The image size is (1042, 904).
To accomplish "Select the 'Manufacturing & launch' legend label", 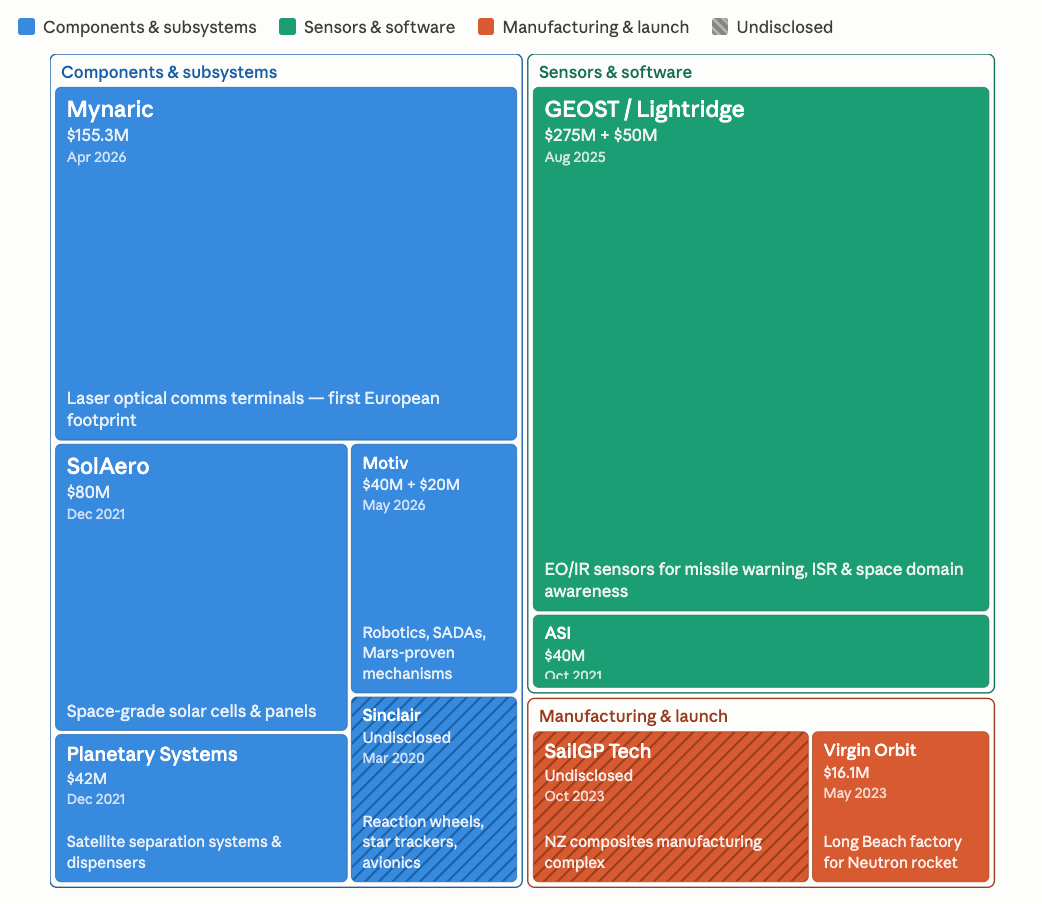I will (595, 27).
